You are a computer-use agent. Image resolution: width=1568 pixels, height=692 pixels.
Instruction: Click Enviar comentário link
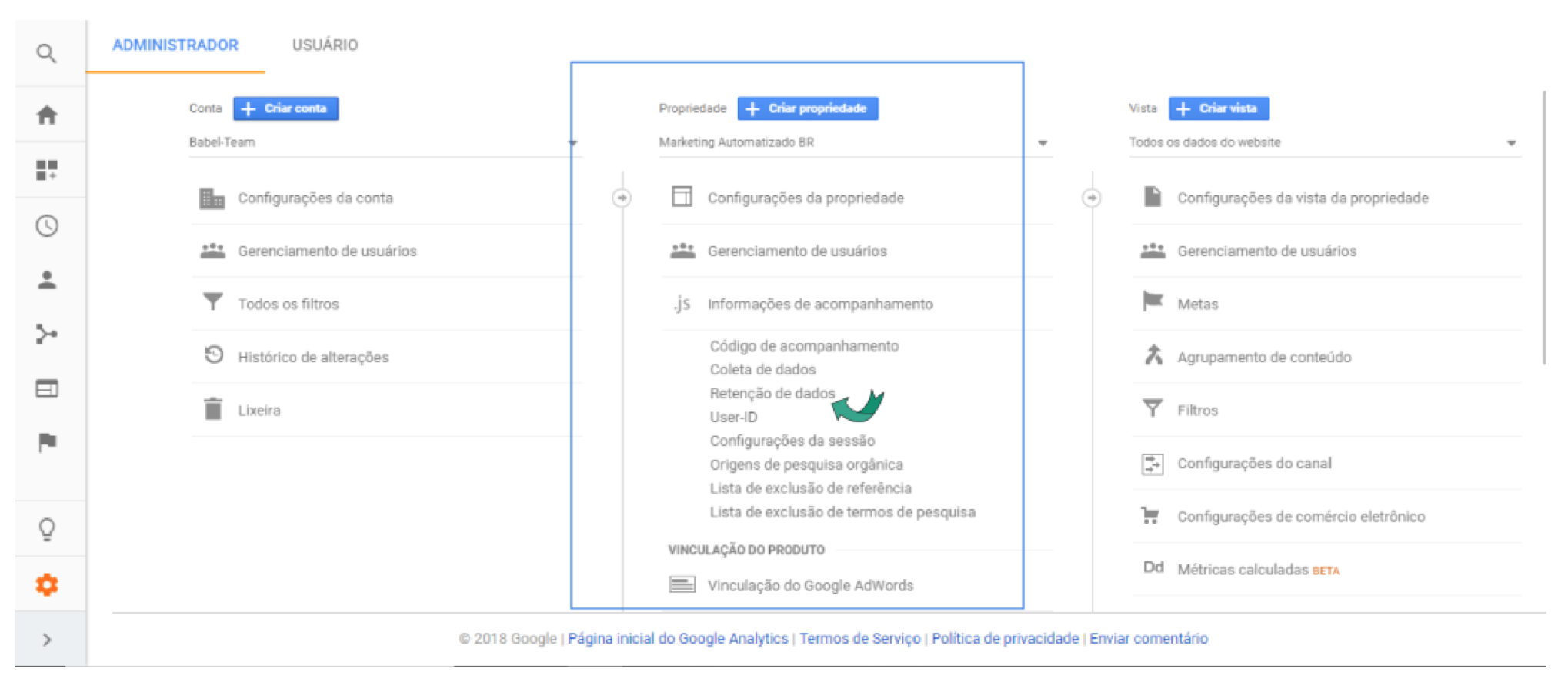(x=1149, y=638)
